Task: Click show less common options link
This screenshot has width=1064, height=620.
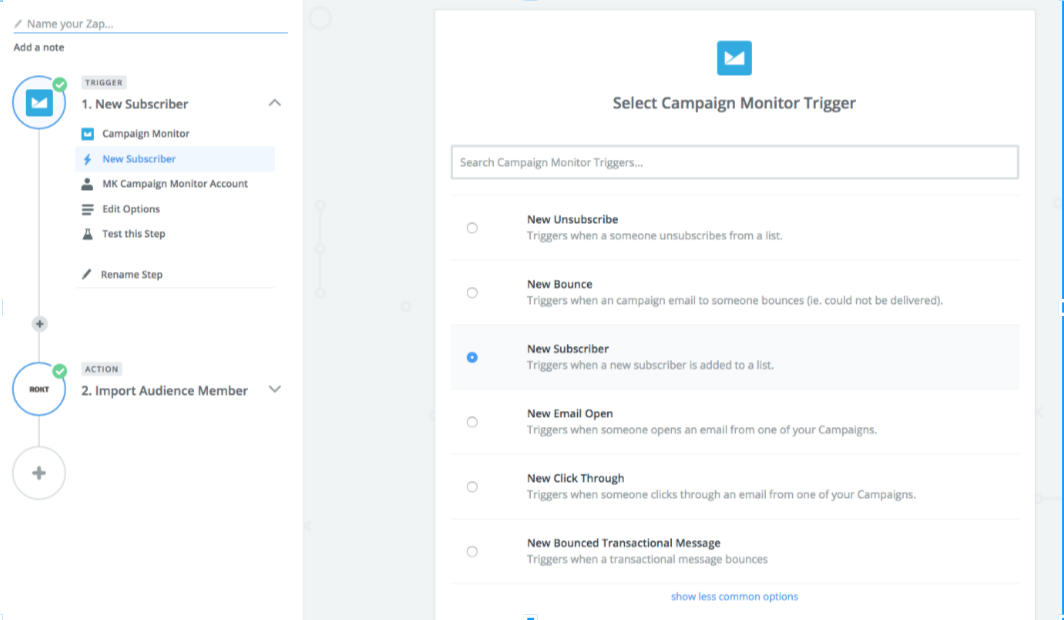Action: (734, 596)
